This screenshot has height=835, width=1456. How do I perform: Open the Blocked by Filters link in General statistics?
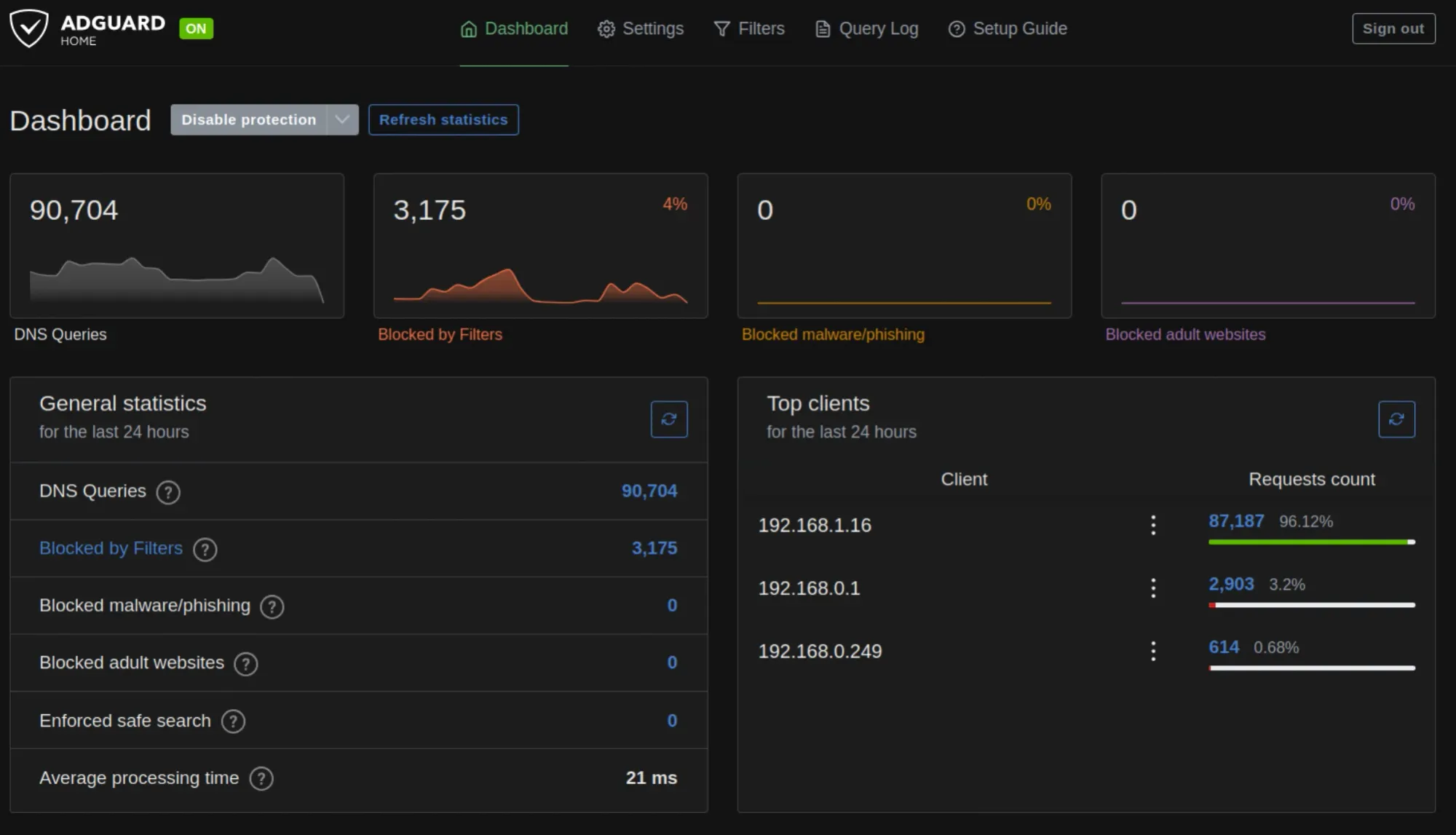(111, 548)
